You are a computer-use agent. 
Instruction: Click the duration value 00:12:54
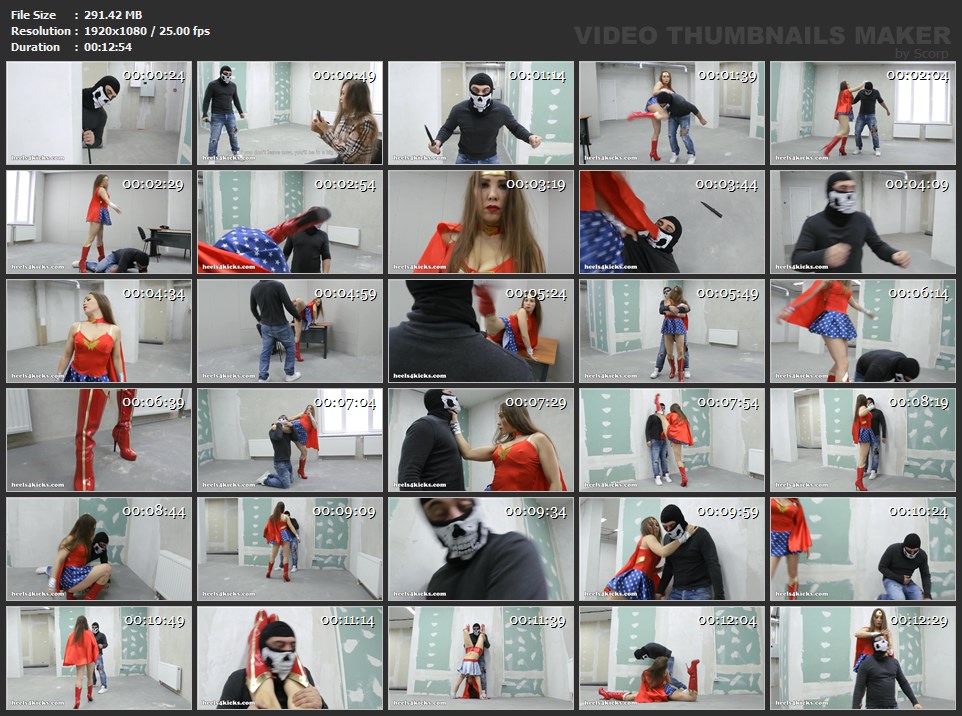[x=108, y=47]
